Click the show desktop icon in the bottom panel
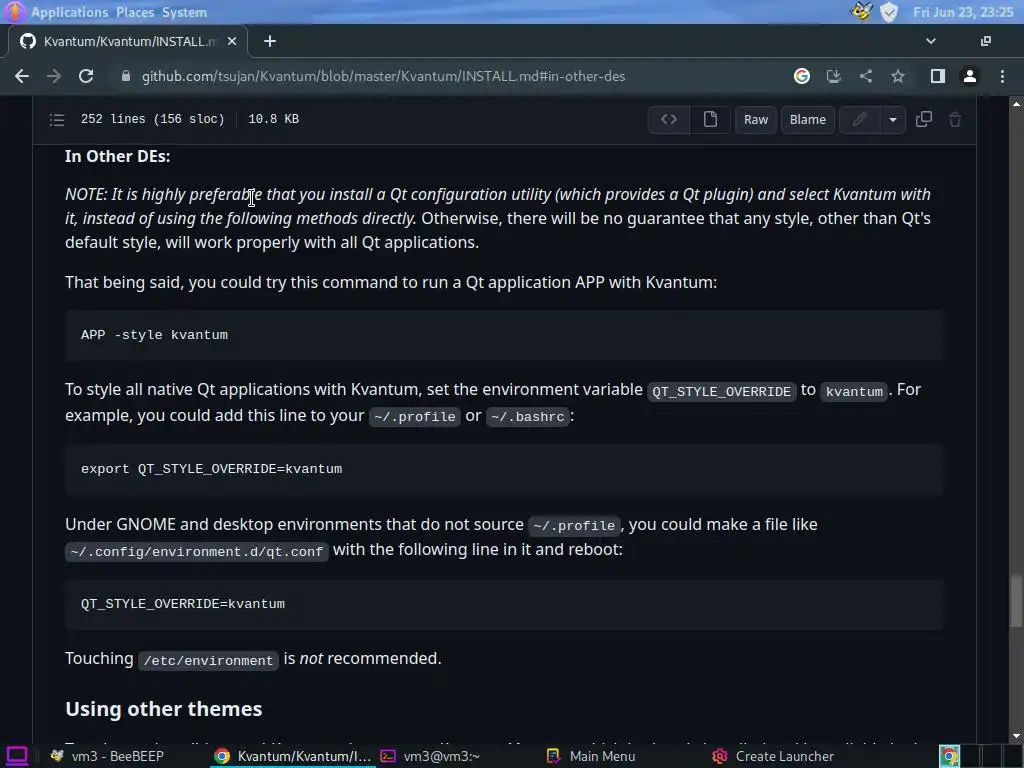Screen dimensions: 1024x768 tap(16, 756)
